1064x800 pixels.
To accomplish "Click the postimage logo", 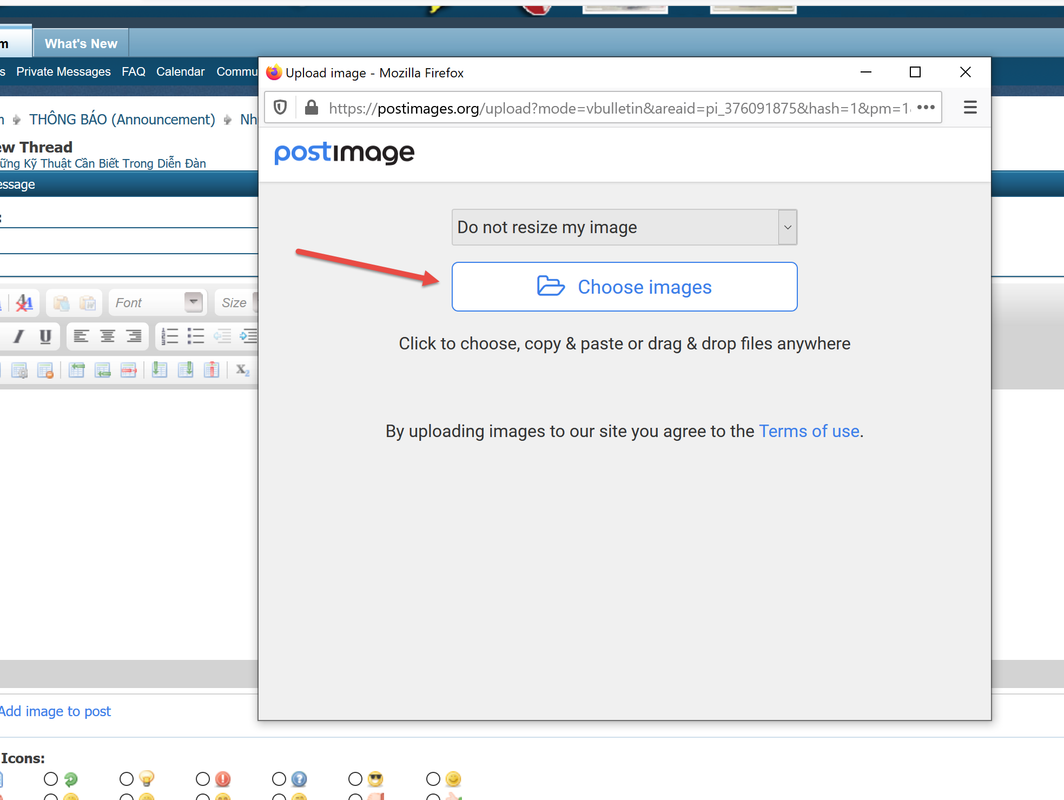I will [x=344, y=153].
